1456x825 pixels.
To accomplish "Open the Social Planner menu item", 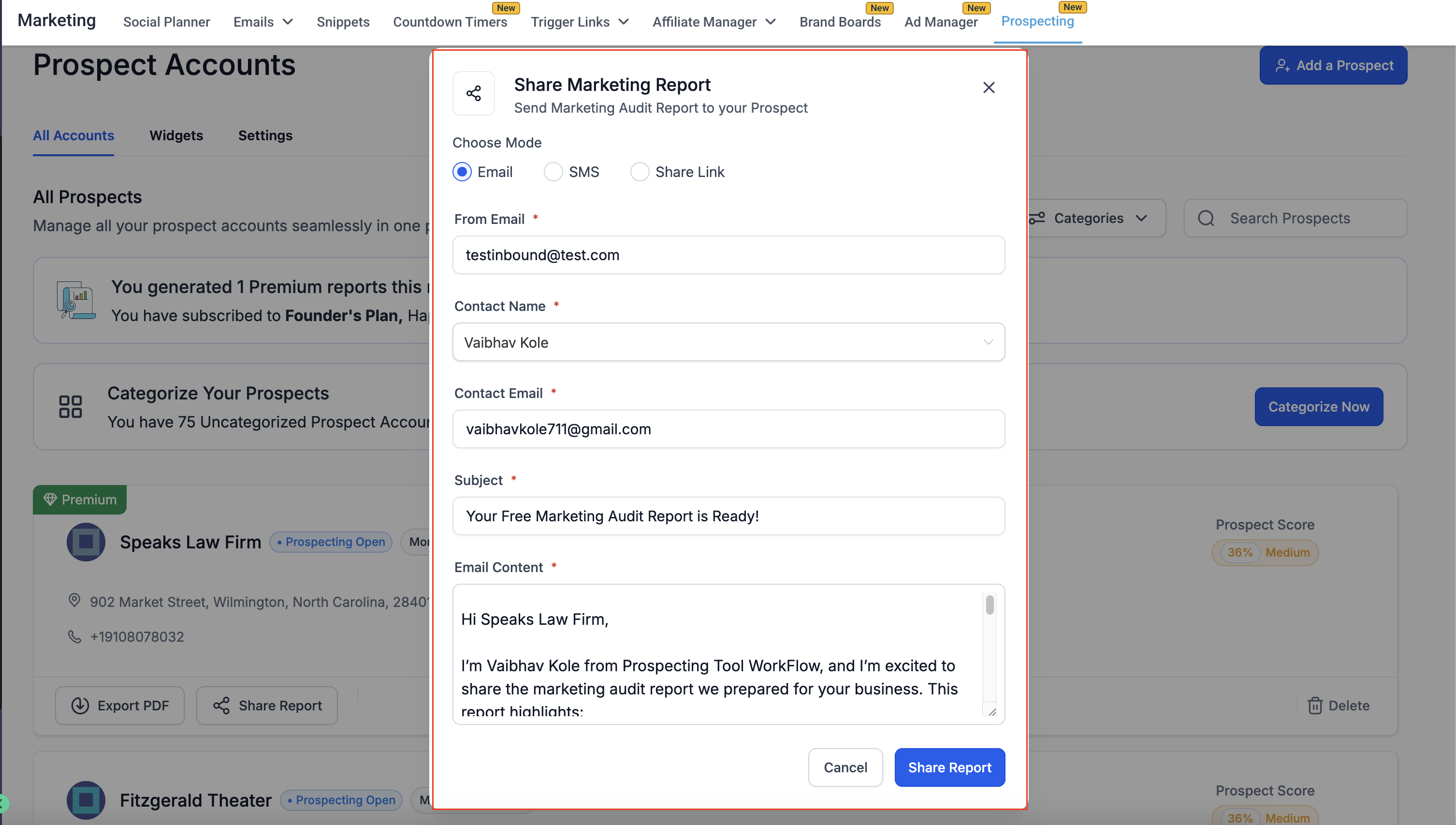I will (166, 22).
